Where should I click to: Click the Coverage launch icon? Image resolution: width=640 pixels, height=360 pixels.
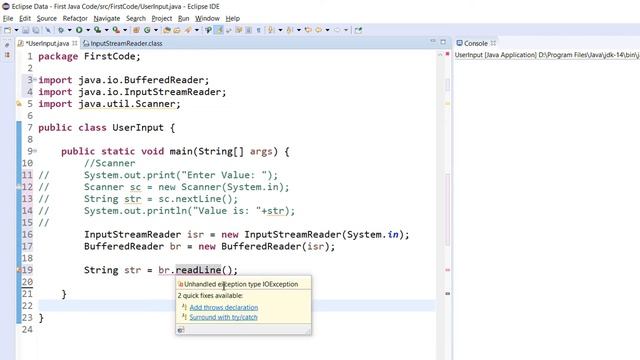[x=97, y=30]
